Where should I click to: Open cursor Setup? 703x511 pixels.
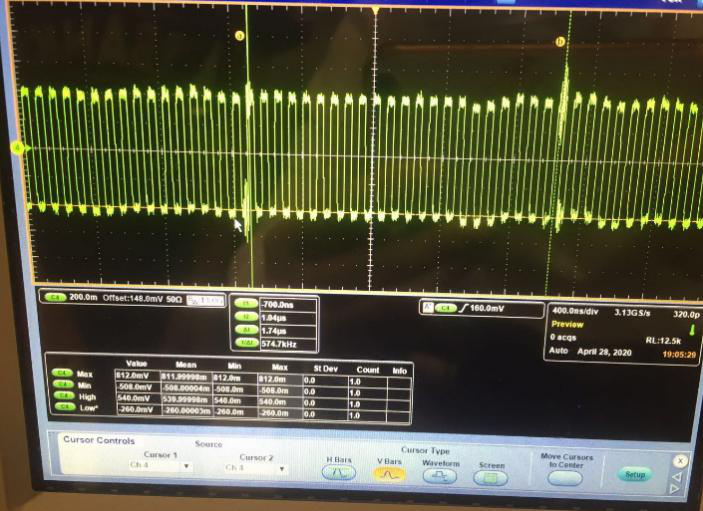coord(634,474)
